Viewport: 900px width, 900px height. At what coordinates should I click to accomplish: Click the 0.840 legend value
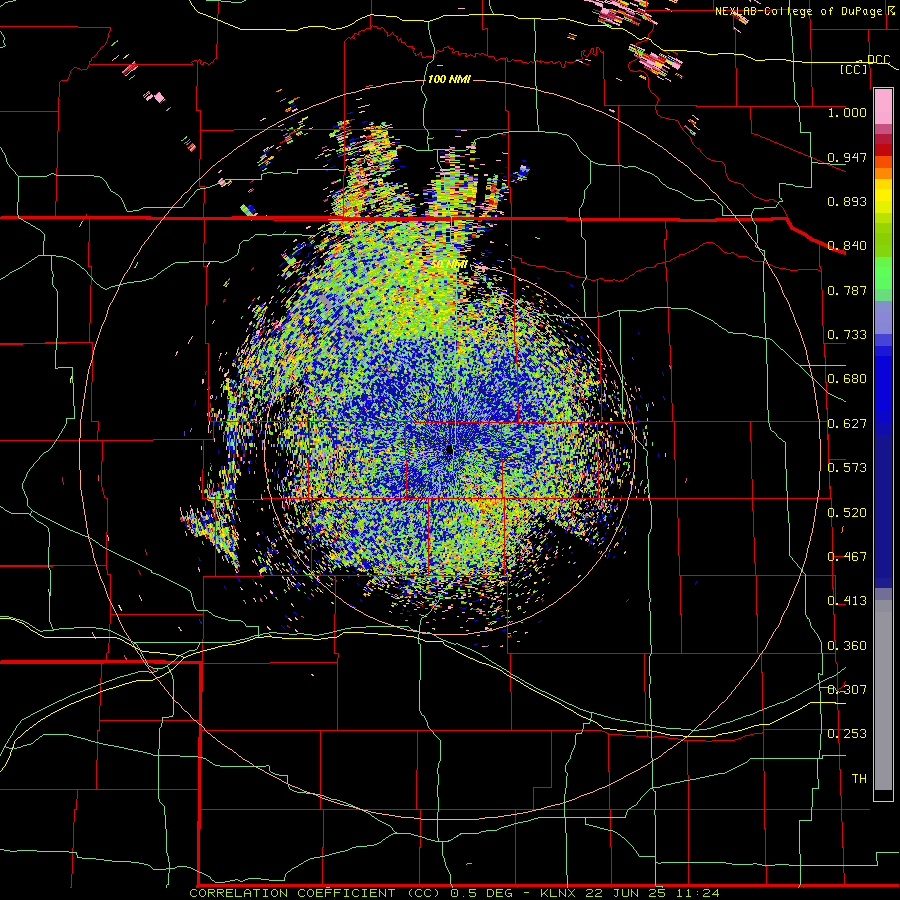tap(847, 246)
